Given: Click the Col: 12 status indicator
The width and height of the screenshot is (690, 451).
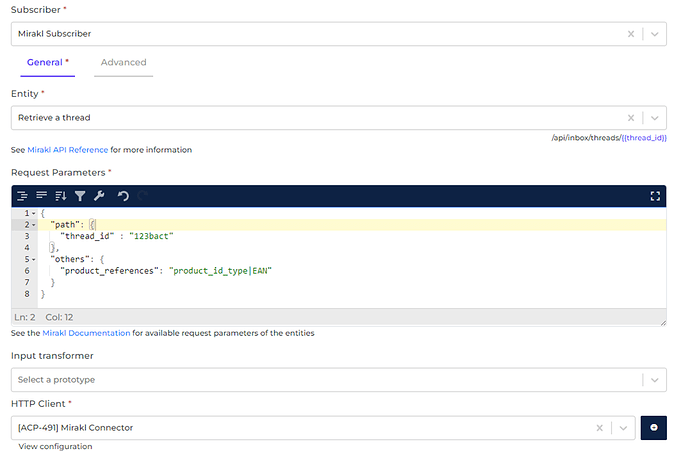Looking at the screenshot, I should [x=59, y=317].
